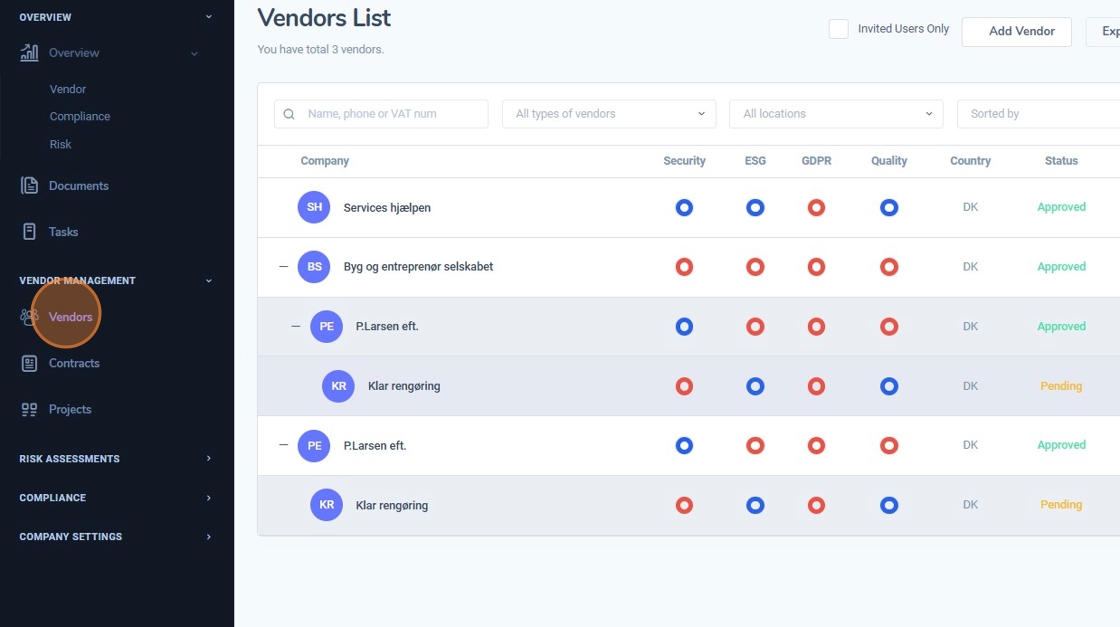The image size is (1120, 627).
Task: Open the Overview section icon in sidebar
Action: pos(28,52)
